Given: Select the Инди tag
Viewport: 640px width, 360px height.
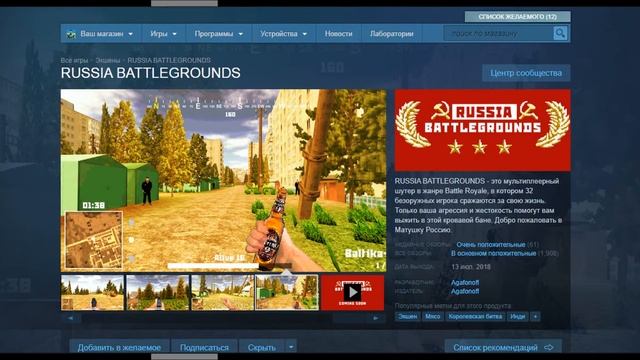Looking at the screenshot, I should point(518,316).
